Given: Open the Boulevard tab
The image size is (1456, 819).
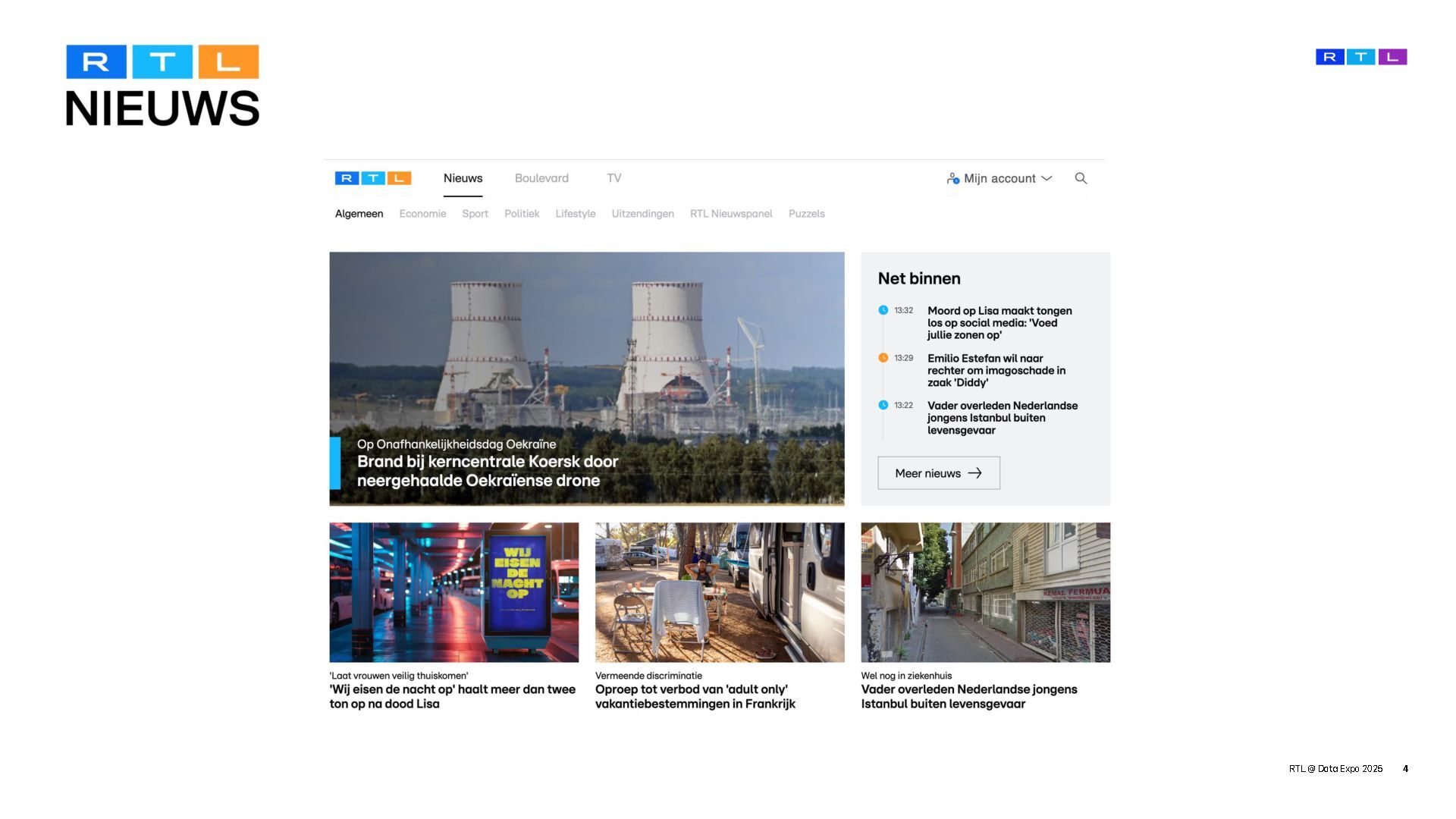Looking at the screenshot, I should tap(541, 178).
